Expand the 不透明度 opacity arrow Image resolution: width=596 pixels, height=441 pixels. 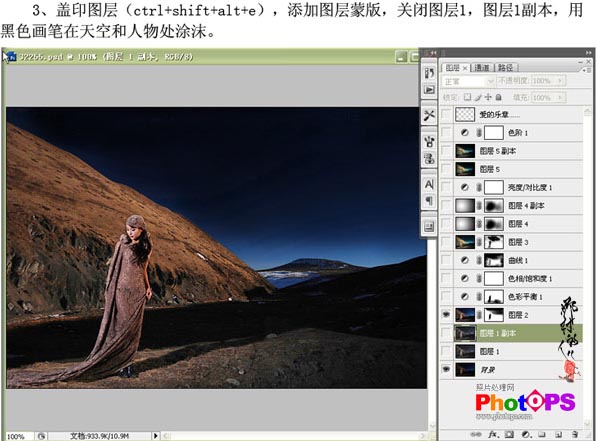click(x=560, y=81)
